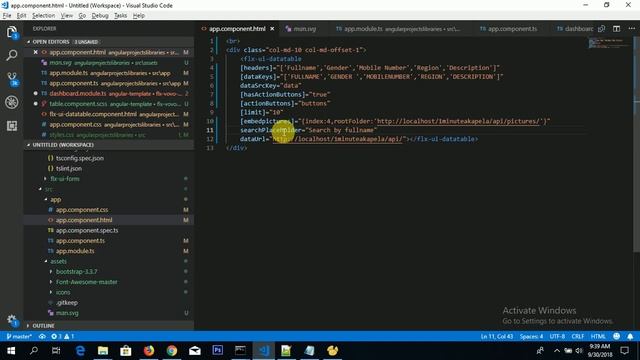The height and width of the screenshot is (360, 640).
Task: Open the File menu
Action: (x=7, y=16)
